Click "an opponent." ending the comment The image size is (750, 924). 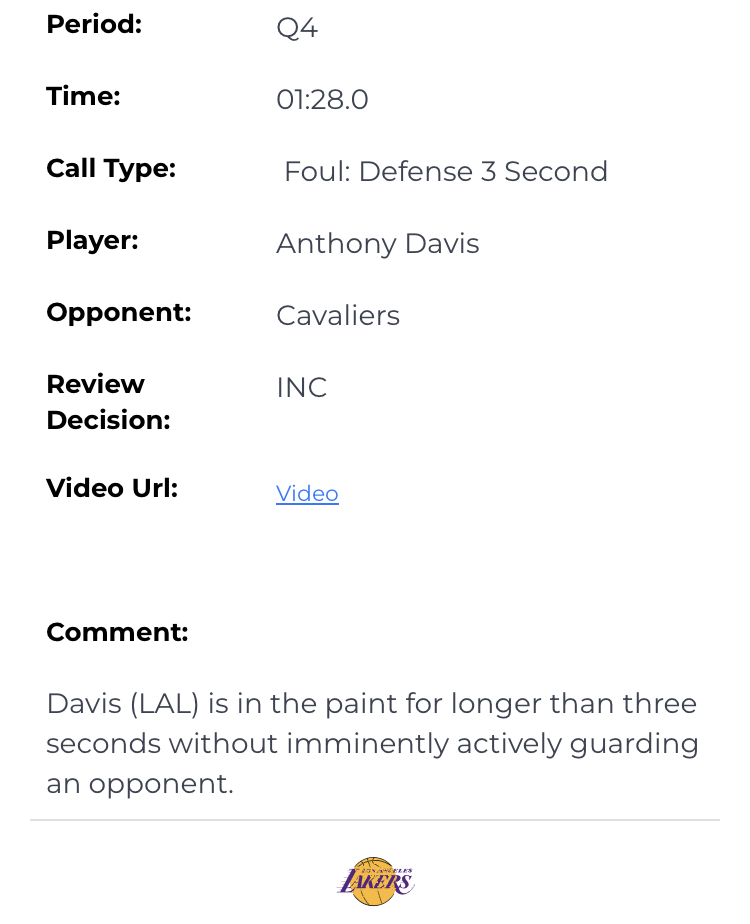pos(139,784)
